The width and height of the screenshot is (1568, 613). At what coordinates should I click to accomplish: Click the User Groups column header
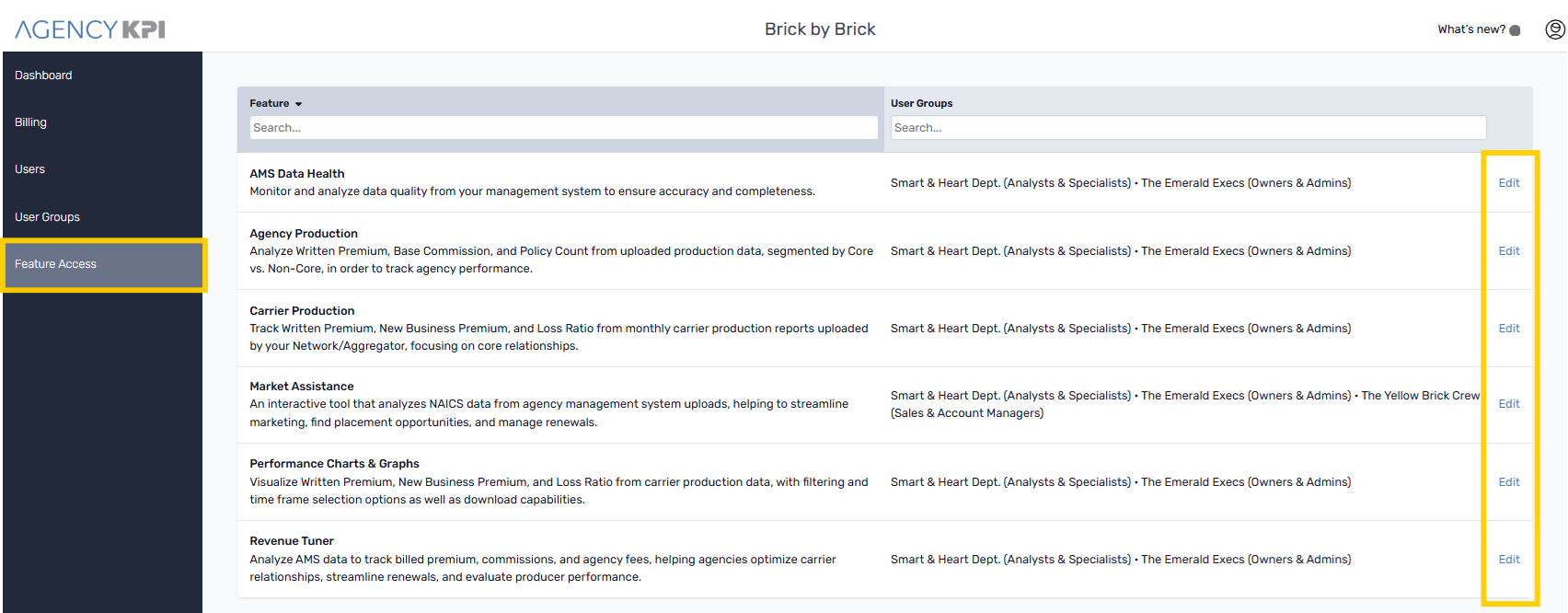point(921,104)
